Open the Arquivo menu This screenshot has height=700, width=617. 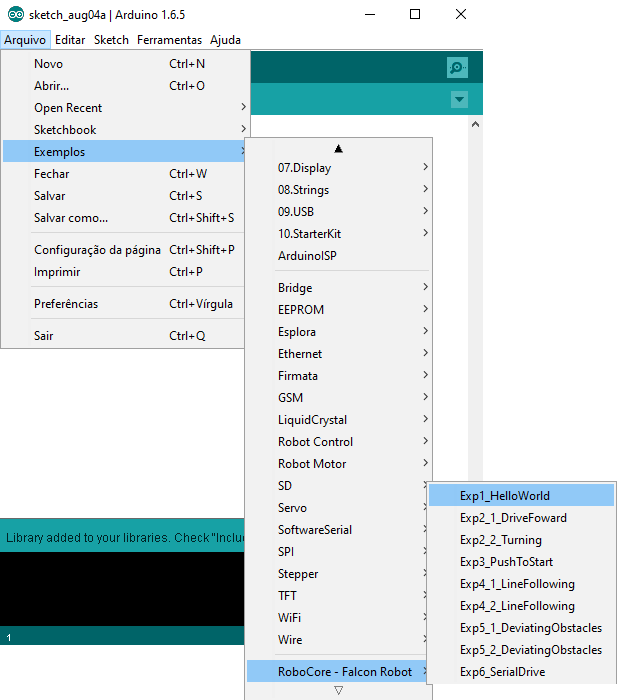point(25,40)
